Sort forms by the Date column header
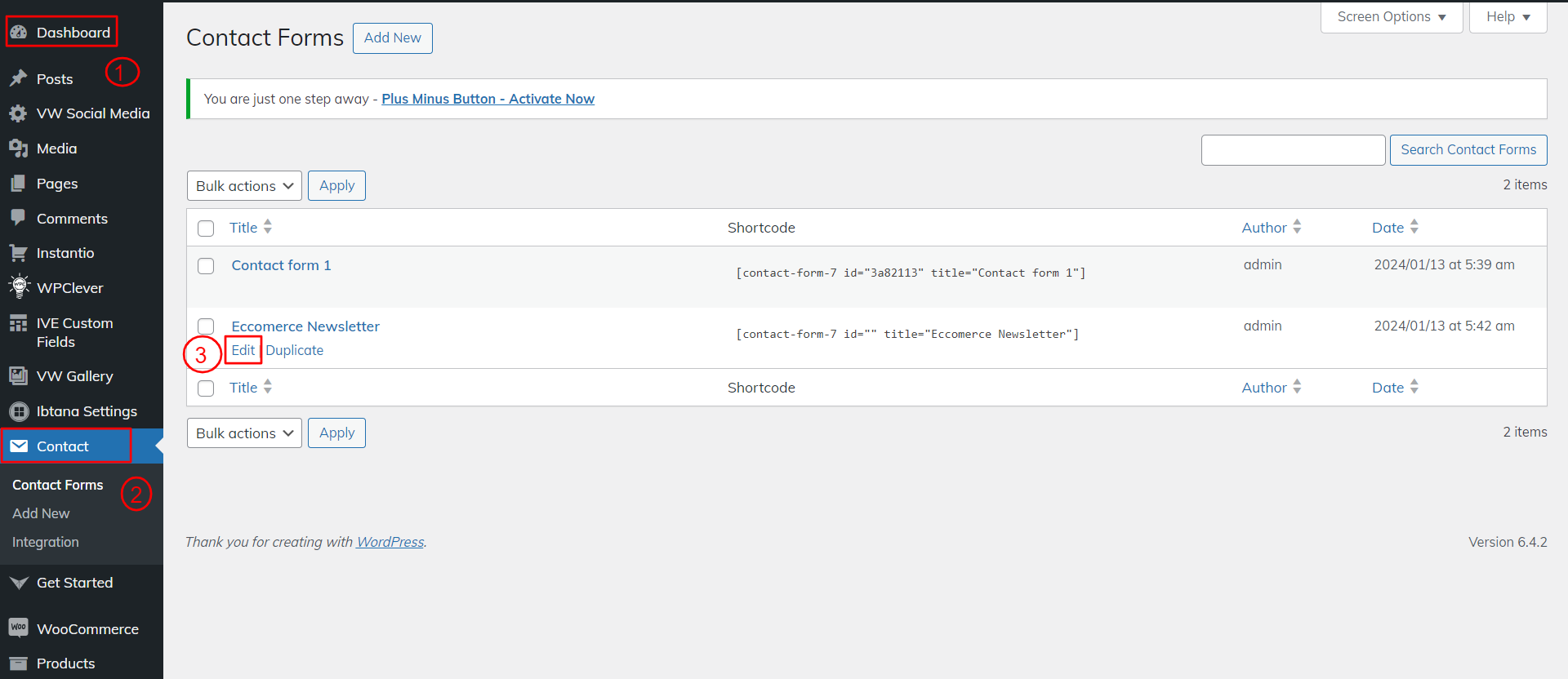 1388,228
